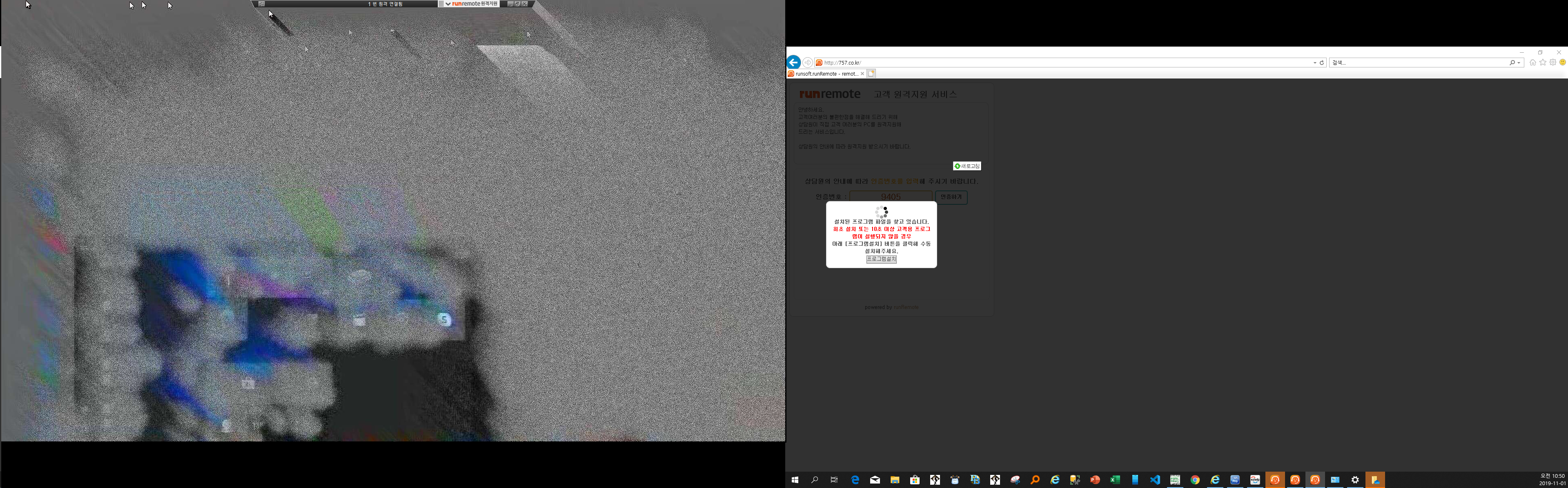Open IE Tools gear icon
Screen dimensions: 1568x488
pos(1553,62)
